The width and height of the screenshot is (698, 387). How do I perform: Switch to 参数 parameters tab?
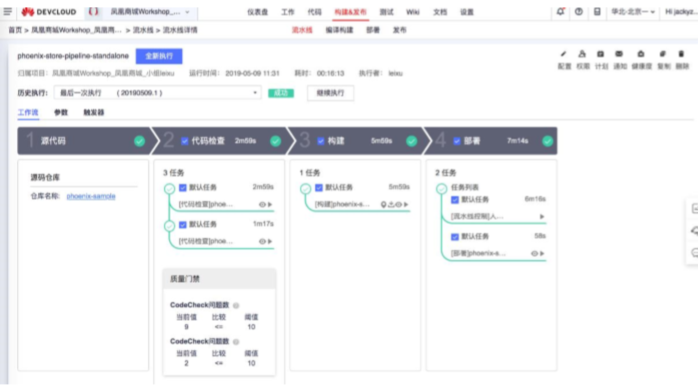(61, 112)
